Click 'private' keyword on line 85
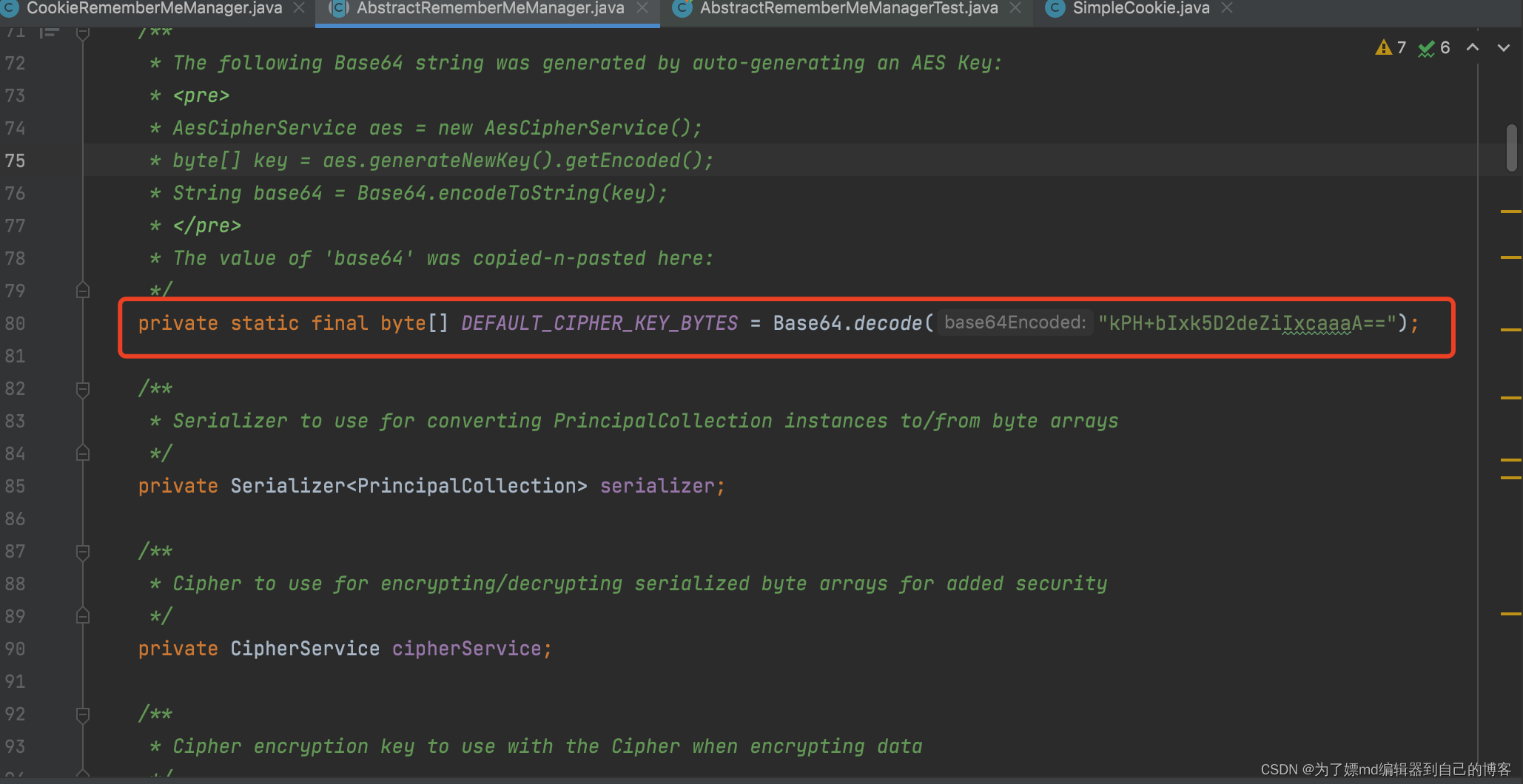 tap(178, 486)
